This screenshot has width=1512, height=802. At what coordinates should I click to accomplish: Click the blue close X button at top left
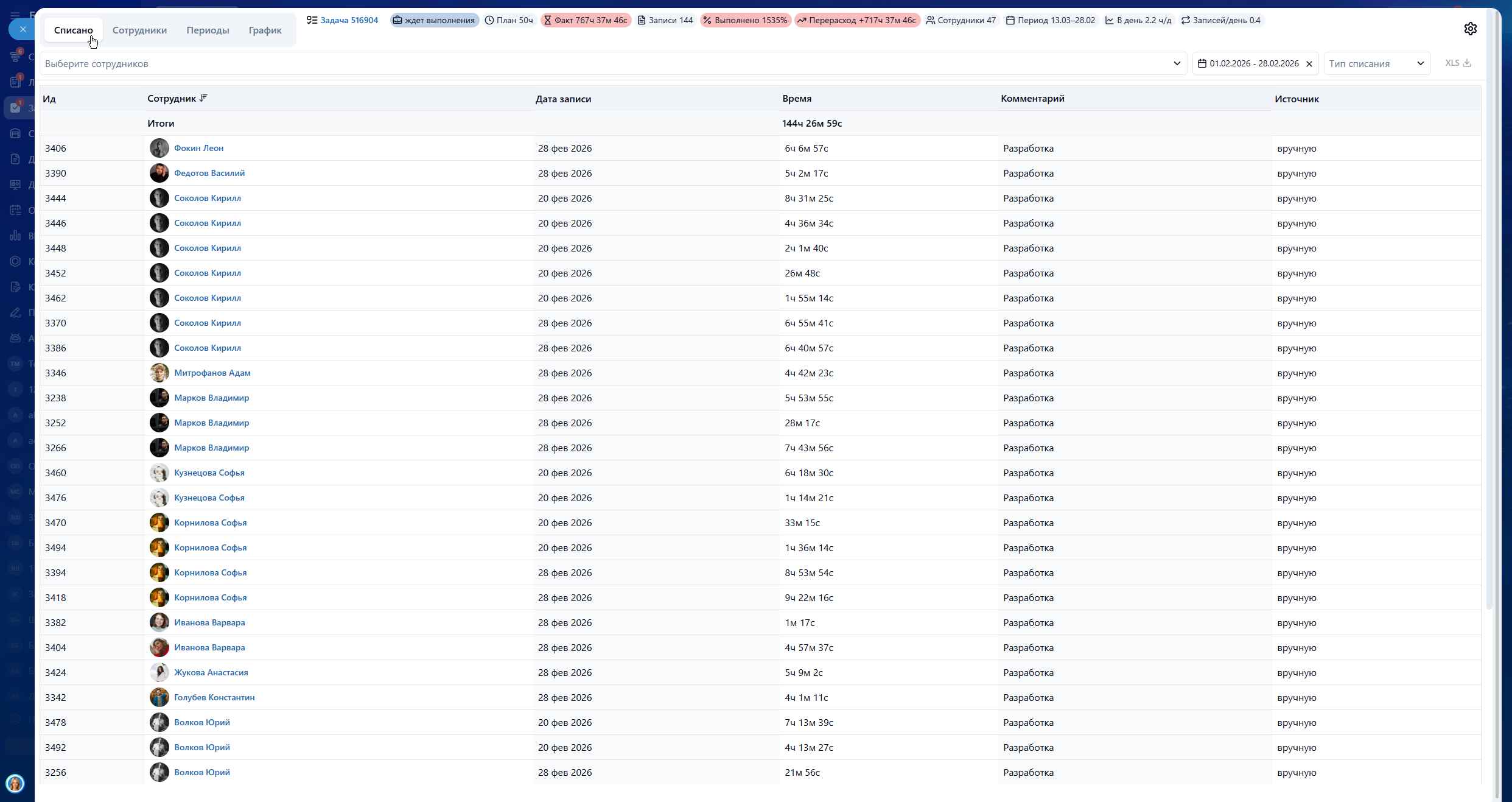click(23, 29)
